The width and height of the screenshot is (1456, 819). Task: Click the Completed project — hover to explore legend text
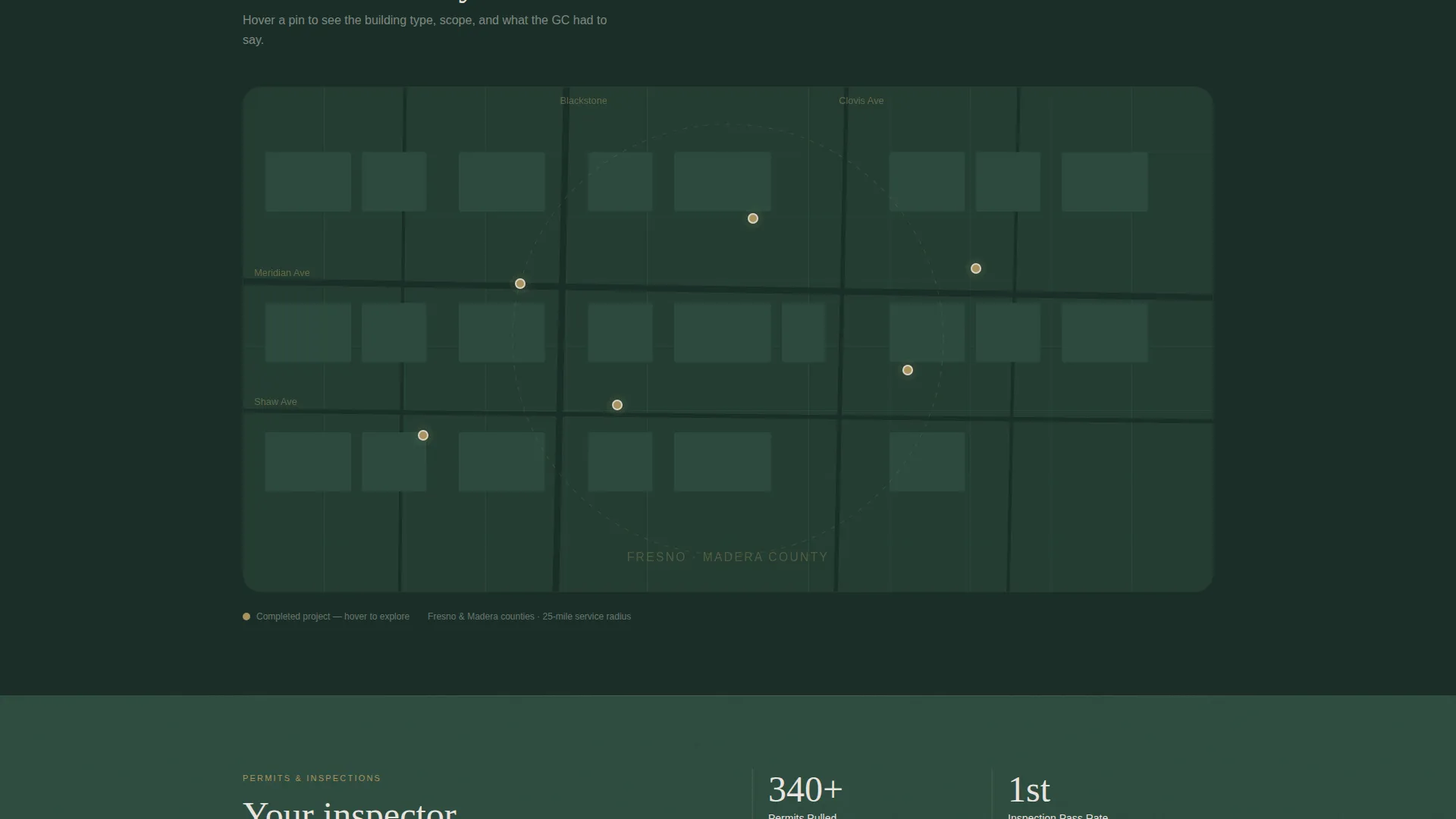(x=333, y=617)
